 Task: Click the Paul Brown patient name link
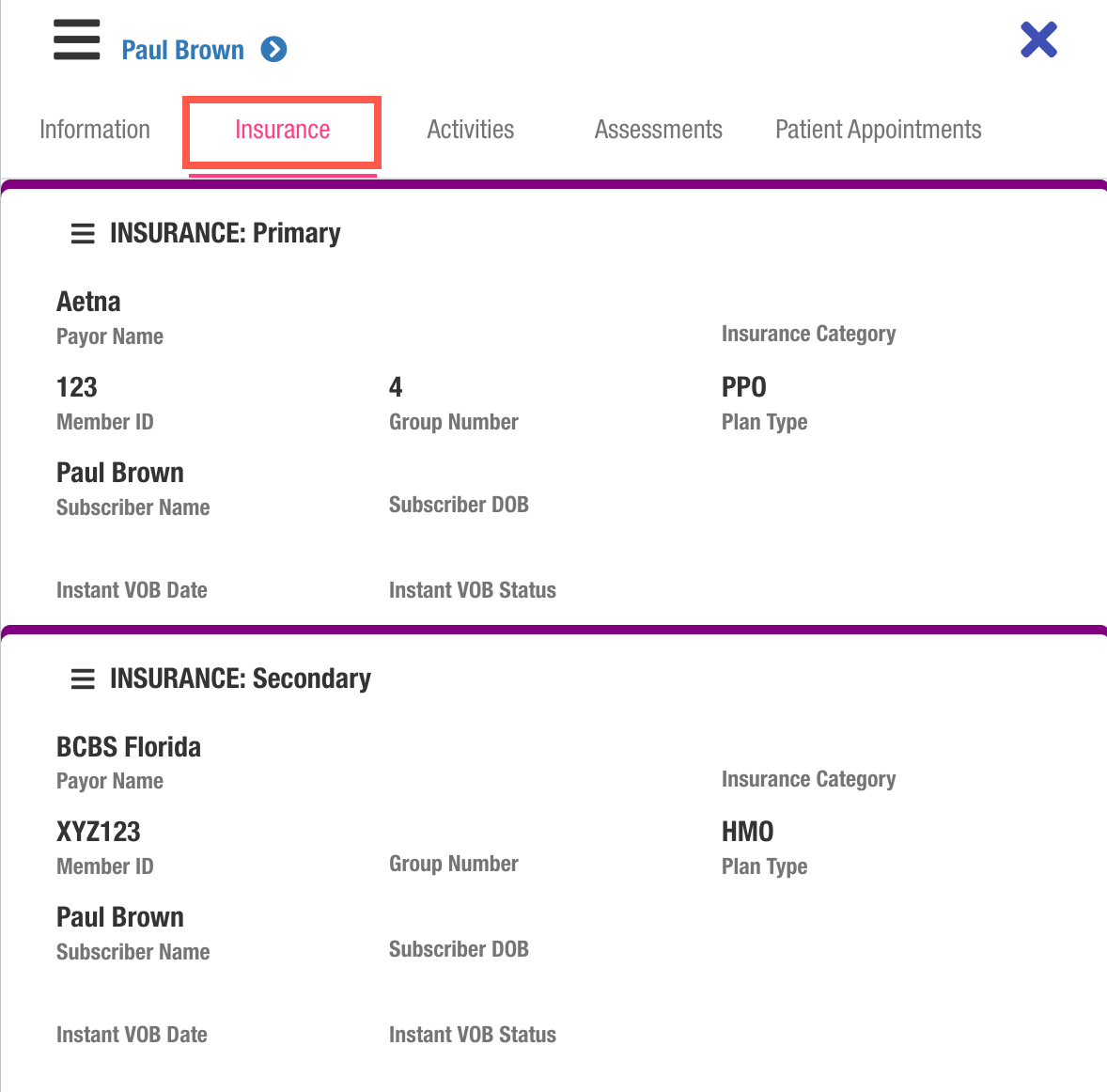coord(182,50)
